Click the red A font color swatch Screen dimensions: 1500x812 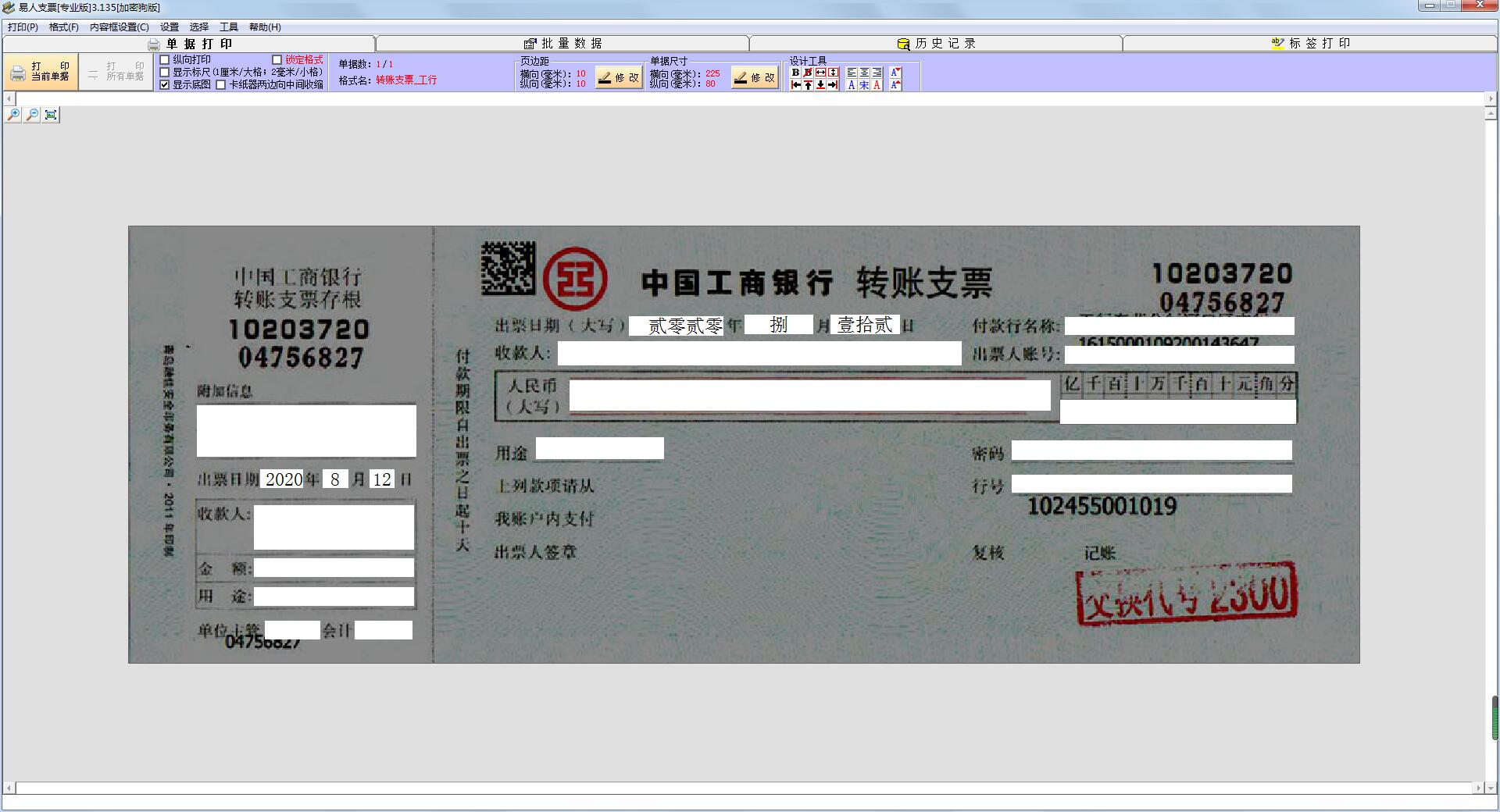point(876,86)
